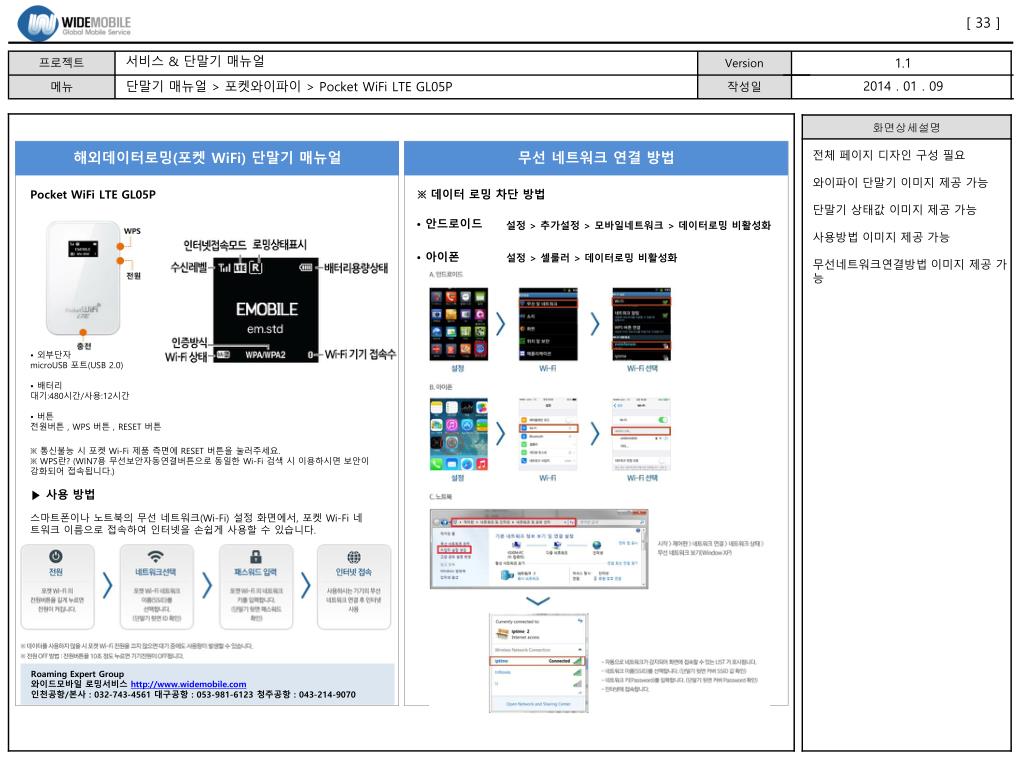The height and width of the screenshot is (768, 1024).
Task: Click Open Network and Sharing Center in the popup
Action: point(538,704)
